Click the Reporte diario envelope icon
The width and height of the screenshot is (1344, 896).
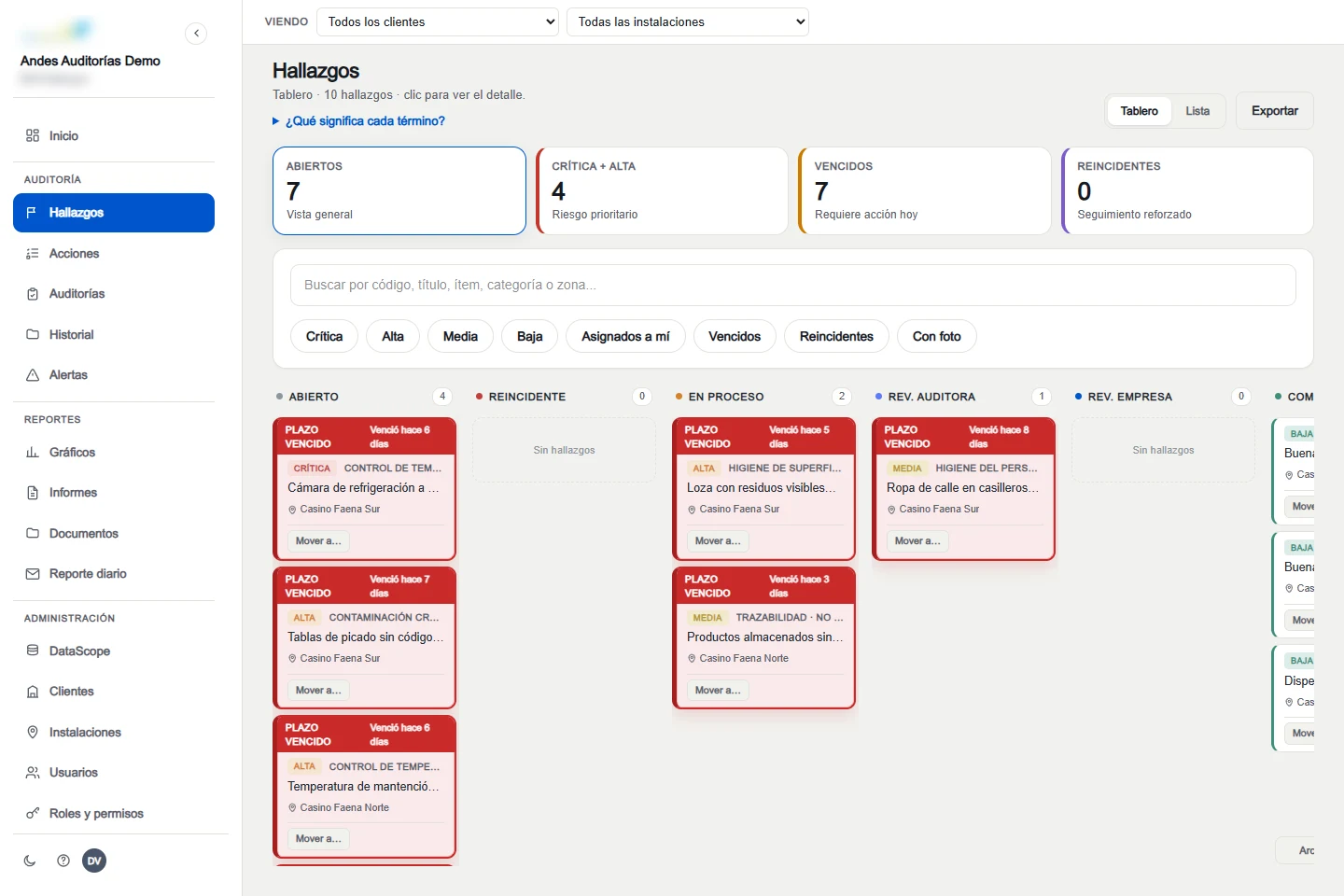pos(33,574)
